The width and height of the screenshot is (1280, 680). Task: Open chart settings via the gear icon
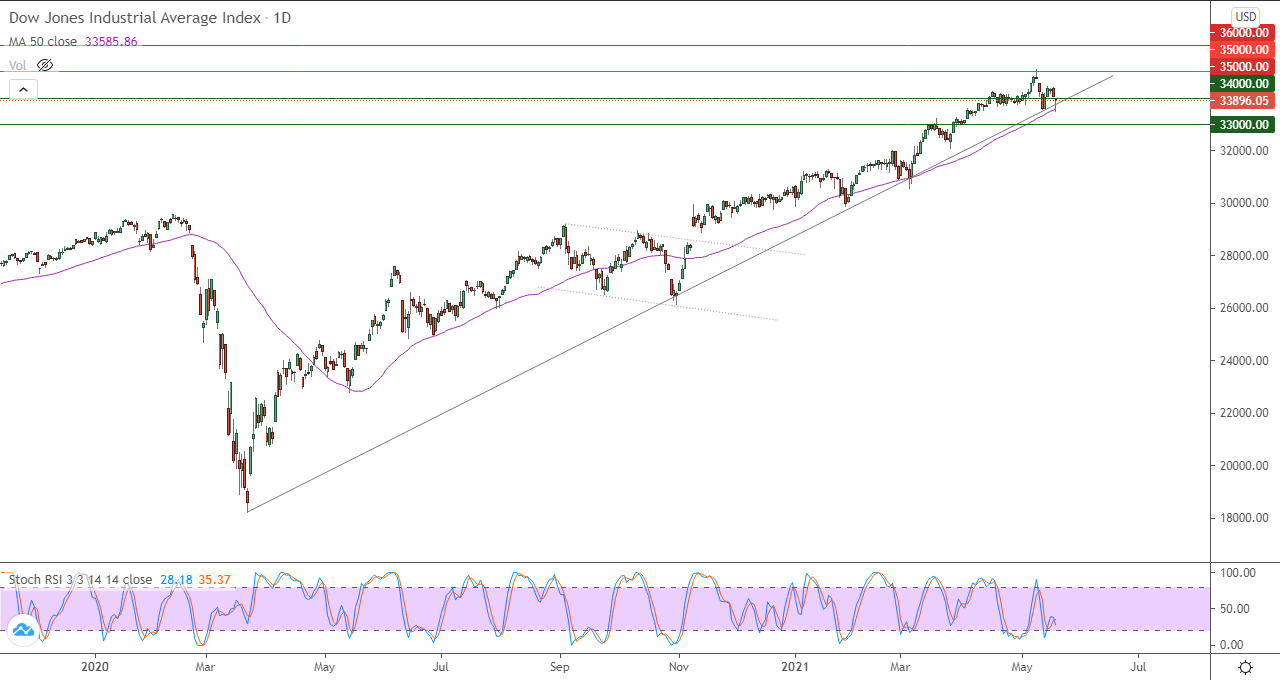1245,667
